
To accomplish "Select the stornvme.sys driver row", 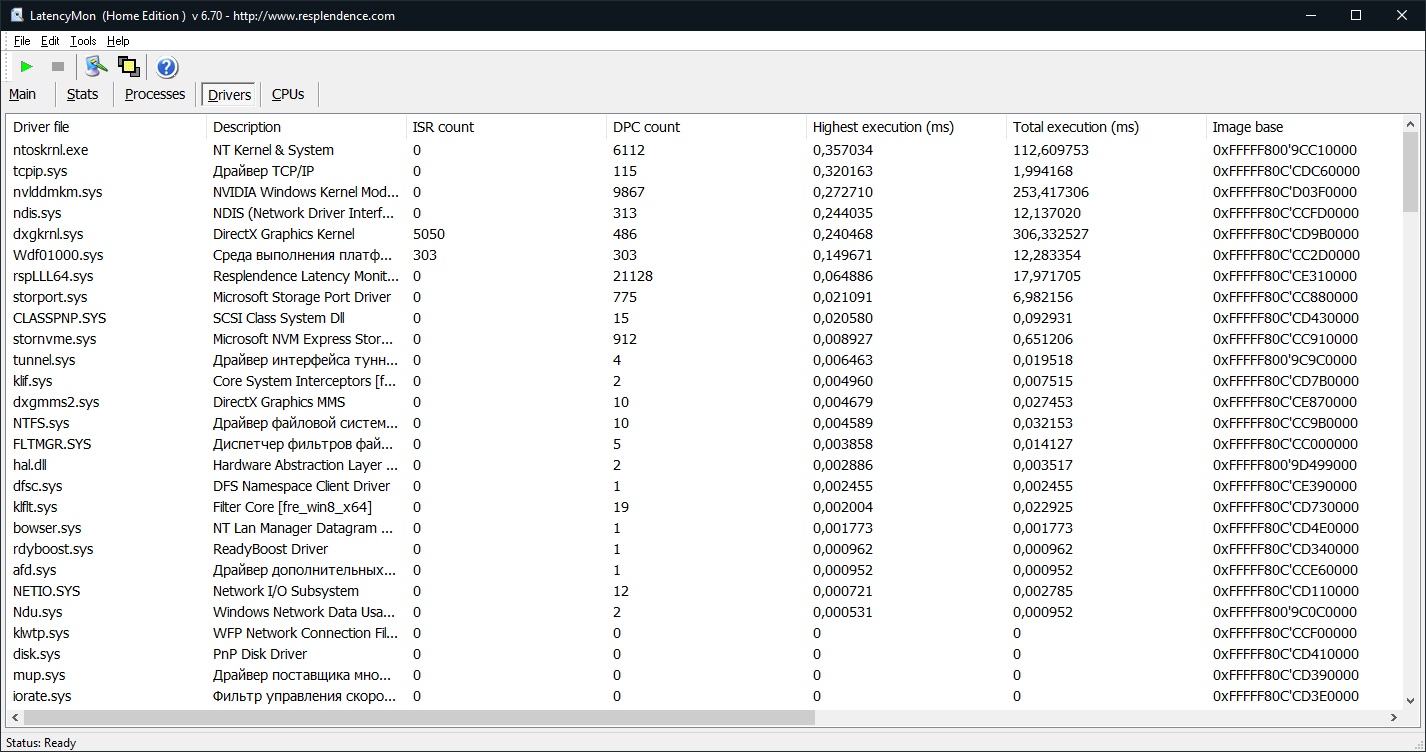I will click(704, 339).
